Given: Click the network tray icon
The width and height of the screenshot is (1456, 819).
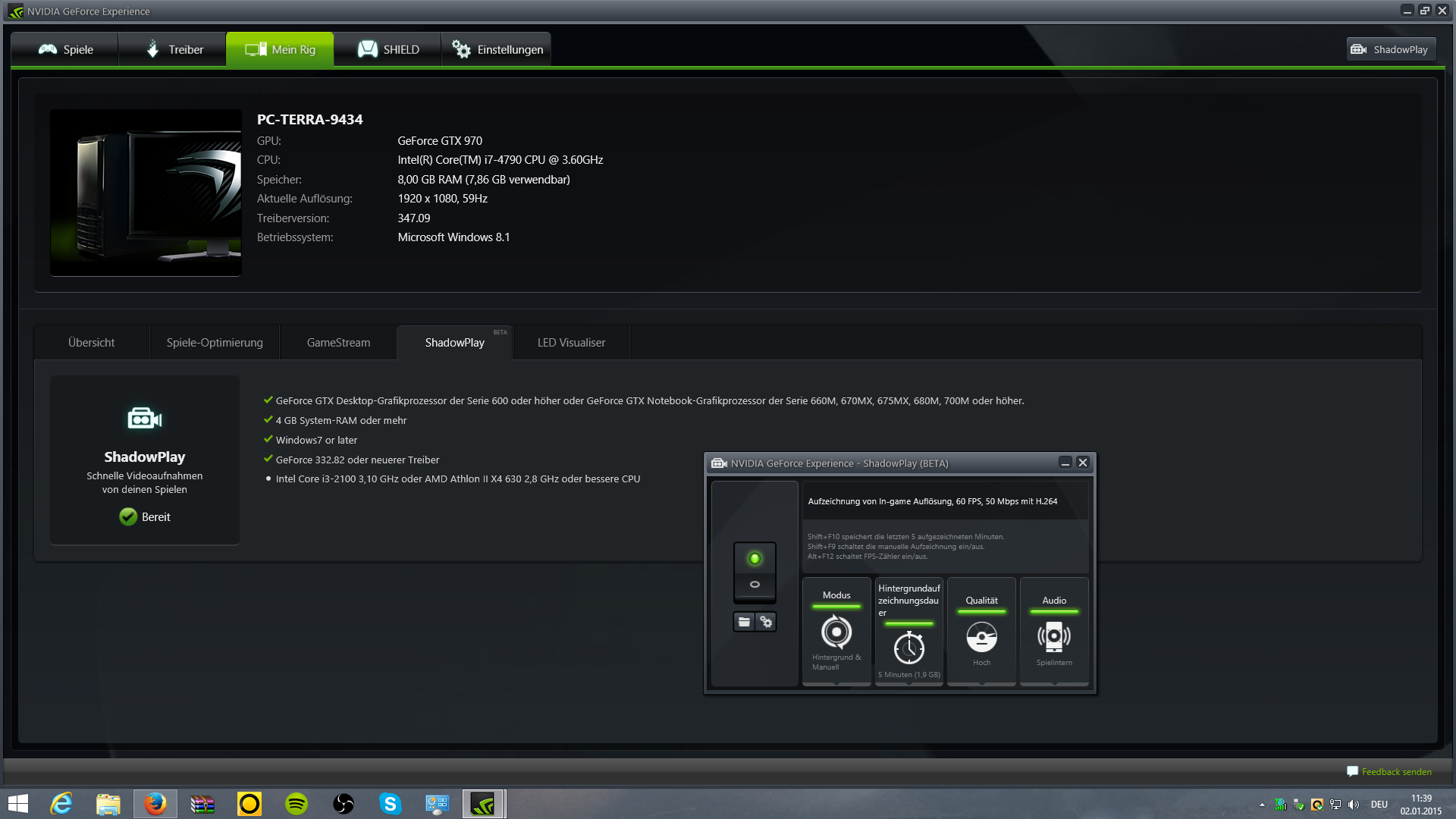Looking at the screenshot, I should tap(1335, 805).
